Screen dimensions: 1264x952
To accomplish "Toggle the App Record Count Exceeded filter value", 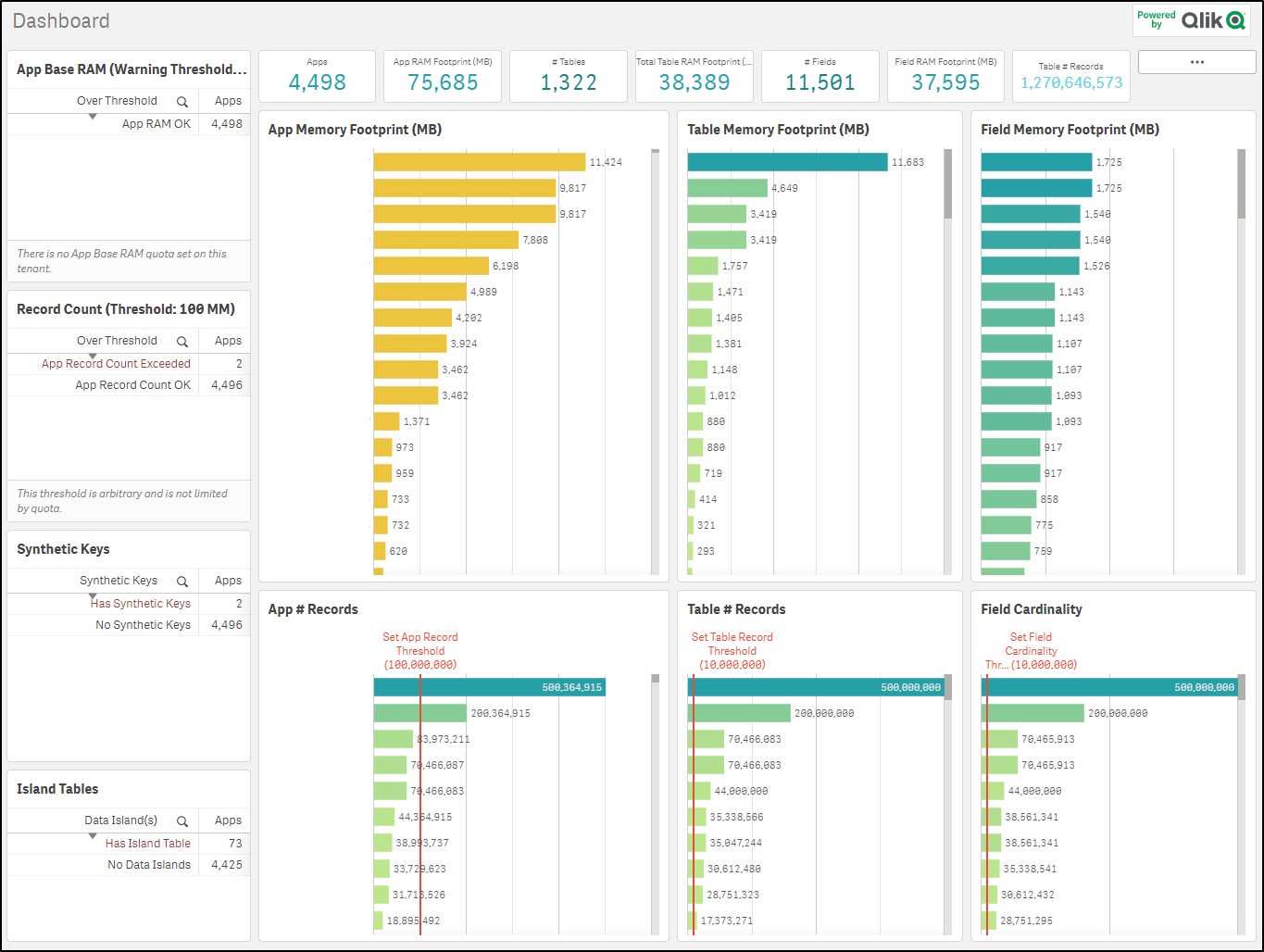I will pyautogui.click(x=116, y=363).
